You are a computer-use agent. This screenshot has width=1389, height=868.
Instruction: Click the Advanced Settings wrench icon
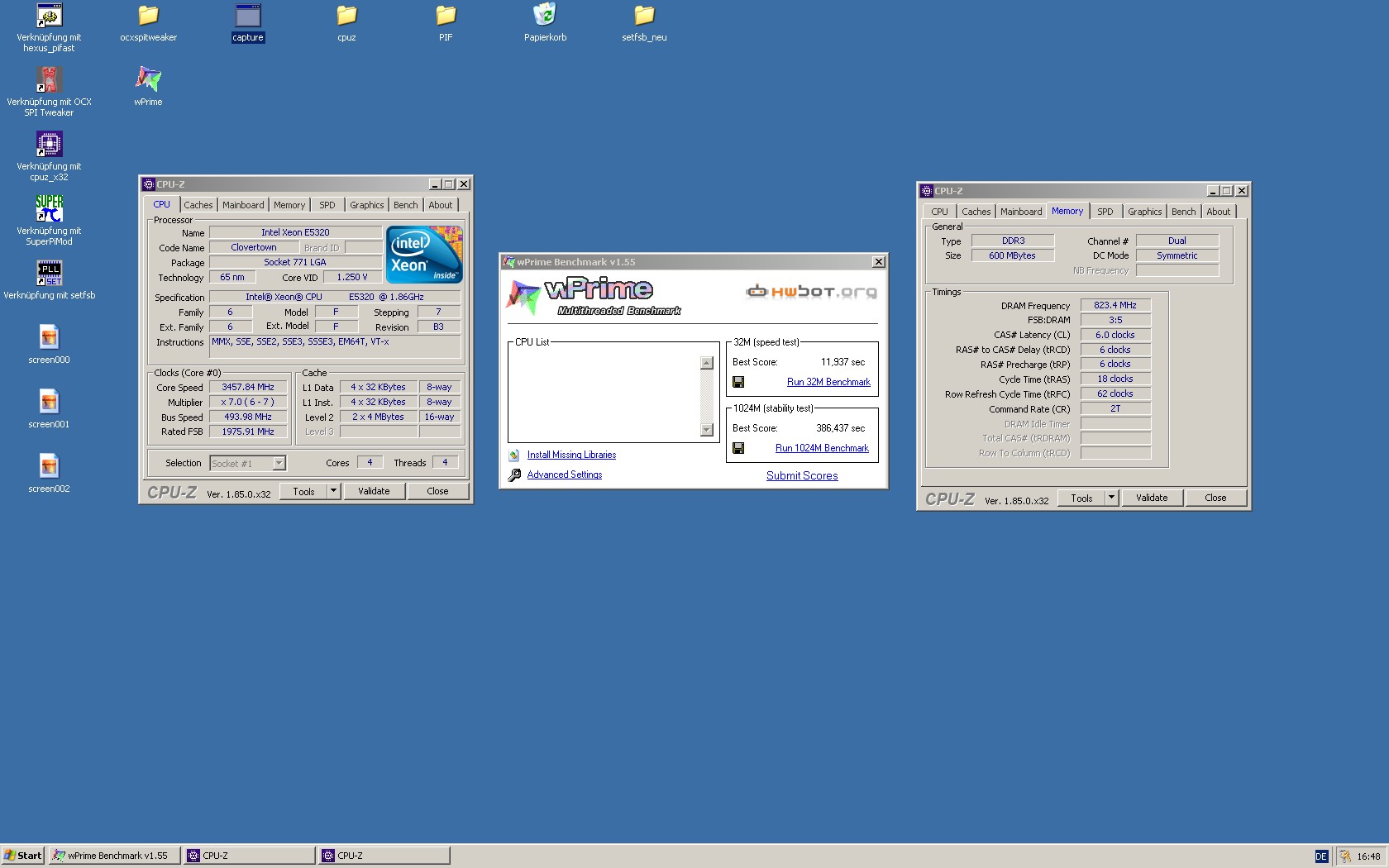coord(514,475)
